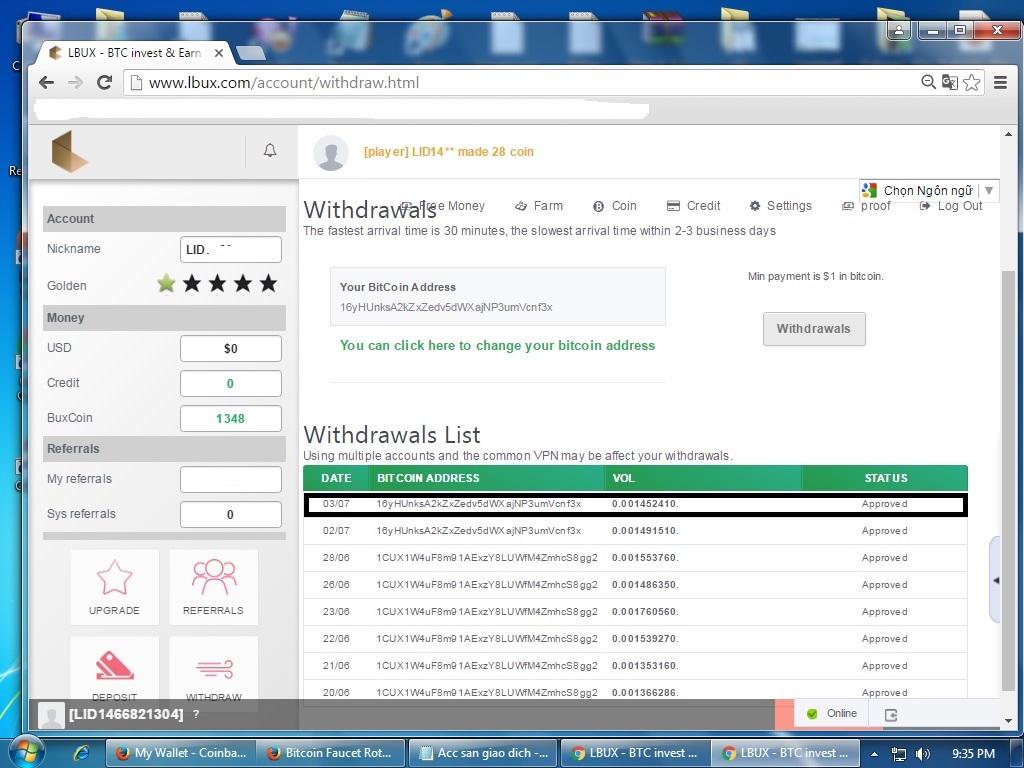This screenshot has width=1024, height=768.
Task: Click the LID1466821304 chat bar label
Action: pos(126,714)
